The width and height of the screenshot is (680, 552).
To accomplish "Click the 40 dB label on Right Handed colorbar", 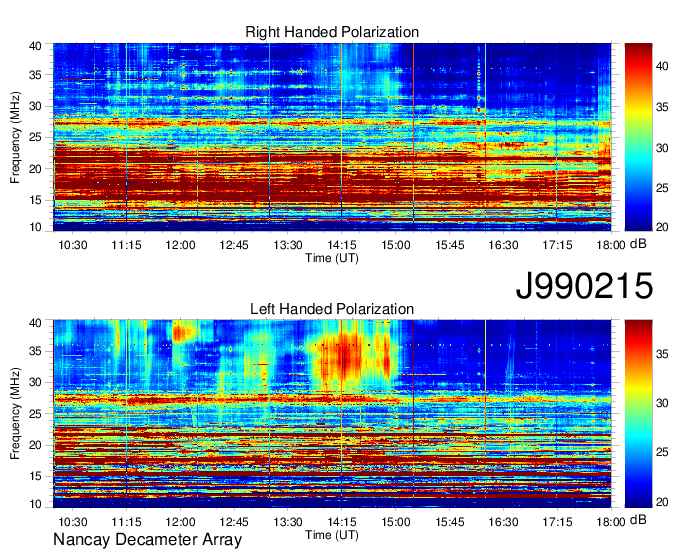I will (x=662, y=66).
